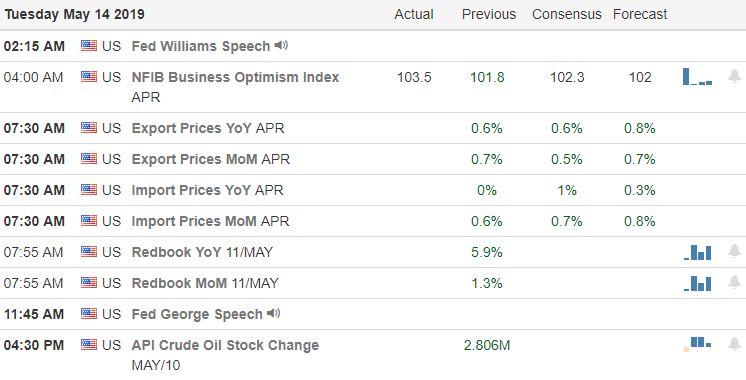This screenshot has height=380, width=746.
Task: Open the Export Prices MoM indicator link
Action: point(194,159)
